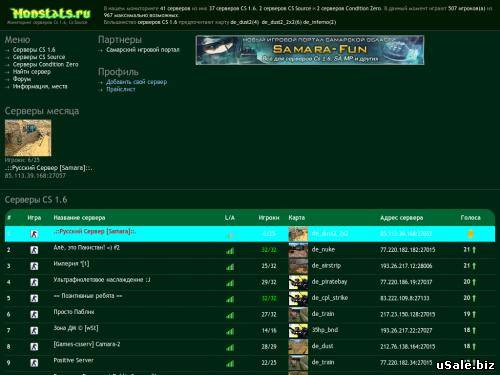Click vote arrow for de_cpl_strike server
500x375 pixels.
pyautogui.click(x=474, y=298)
